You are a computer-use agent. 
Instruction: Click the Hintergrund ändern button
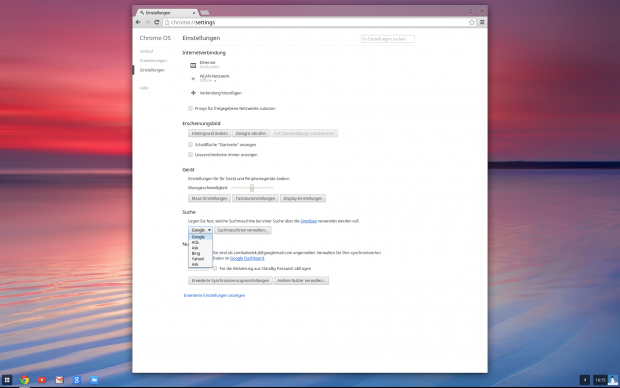click(210, 133)
